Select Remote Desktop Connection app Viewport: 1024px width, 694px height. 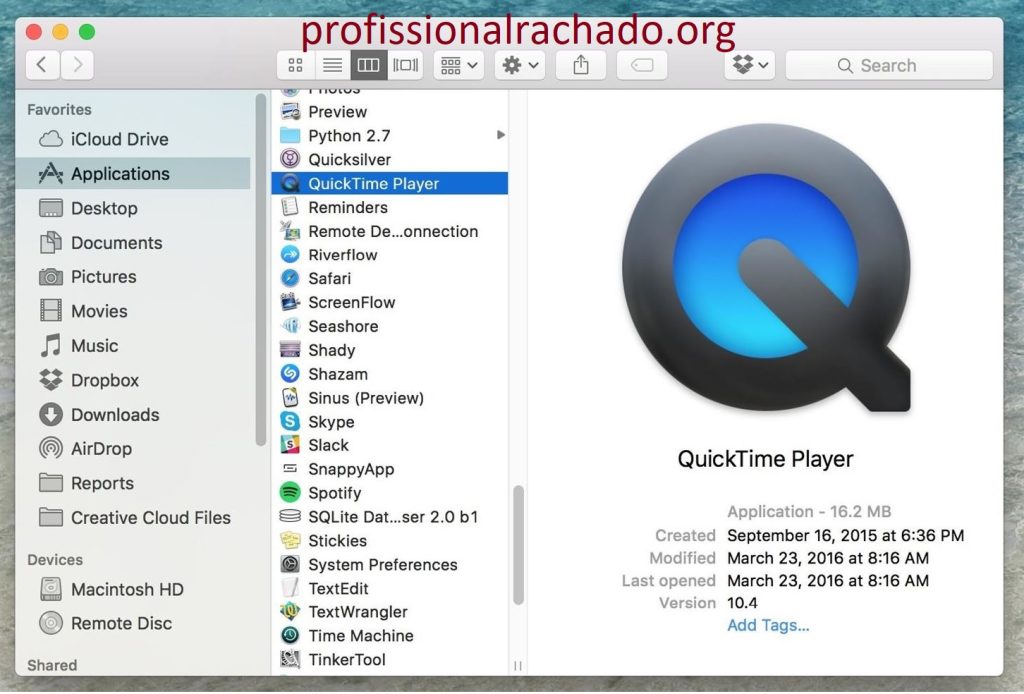(389, 231)
